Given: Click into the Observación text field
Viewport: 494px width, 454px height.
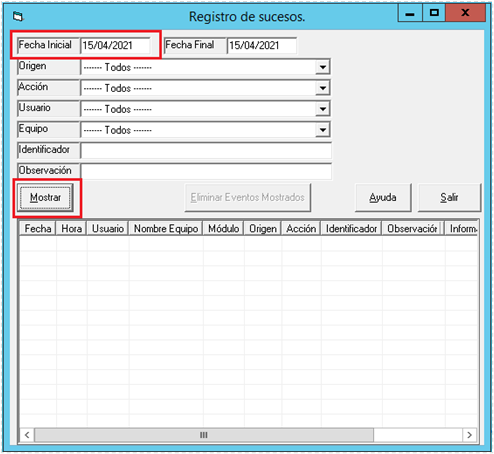Looking at the screenshot, I should click(x=206, y=172).
